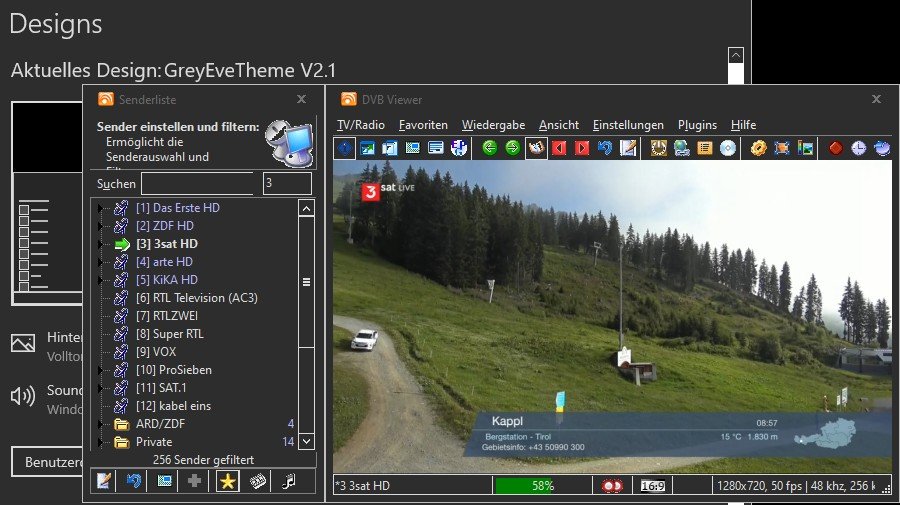Viewport: 900px width, 505px height.
Task: Open the Einstellungen menu
Action: 628,125
